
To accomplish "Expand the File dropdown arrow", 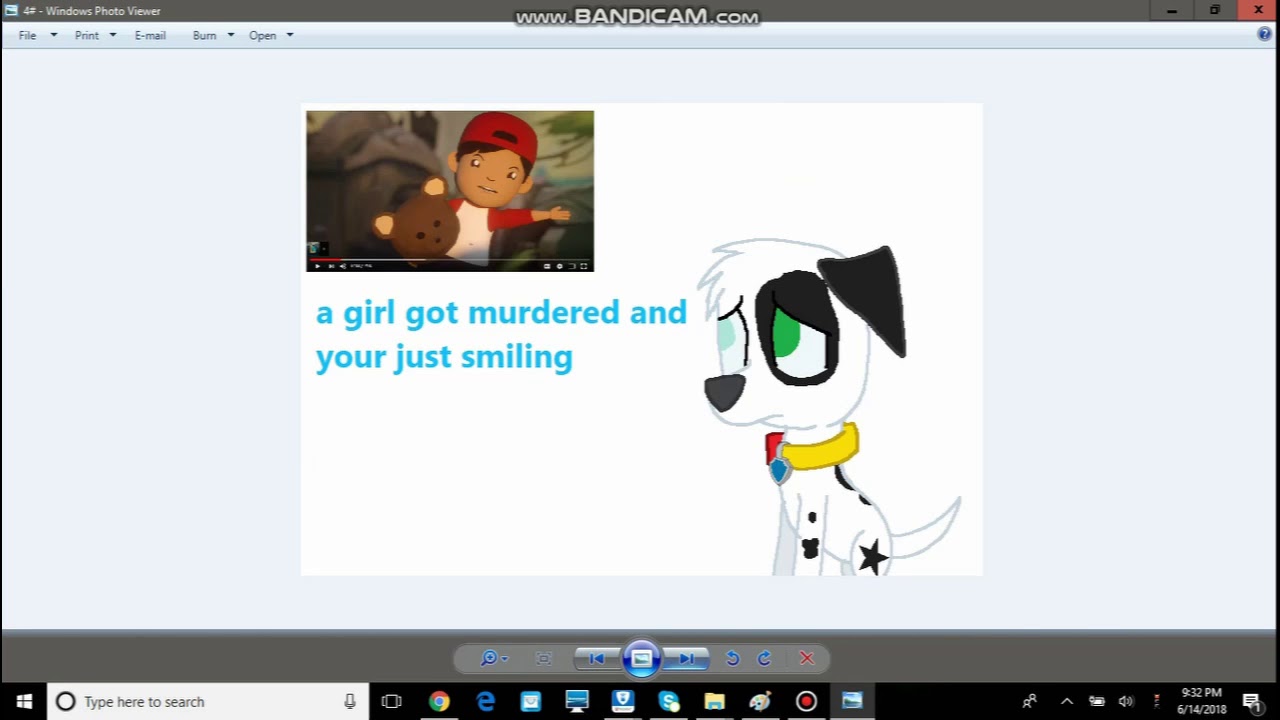I will pyautogui.click(x=54, y=35).
